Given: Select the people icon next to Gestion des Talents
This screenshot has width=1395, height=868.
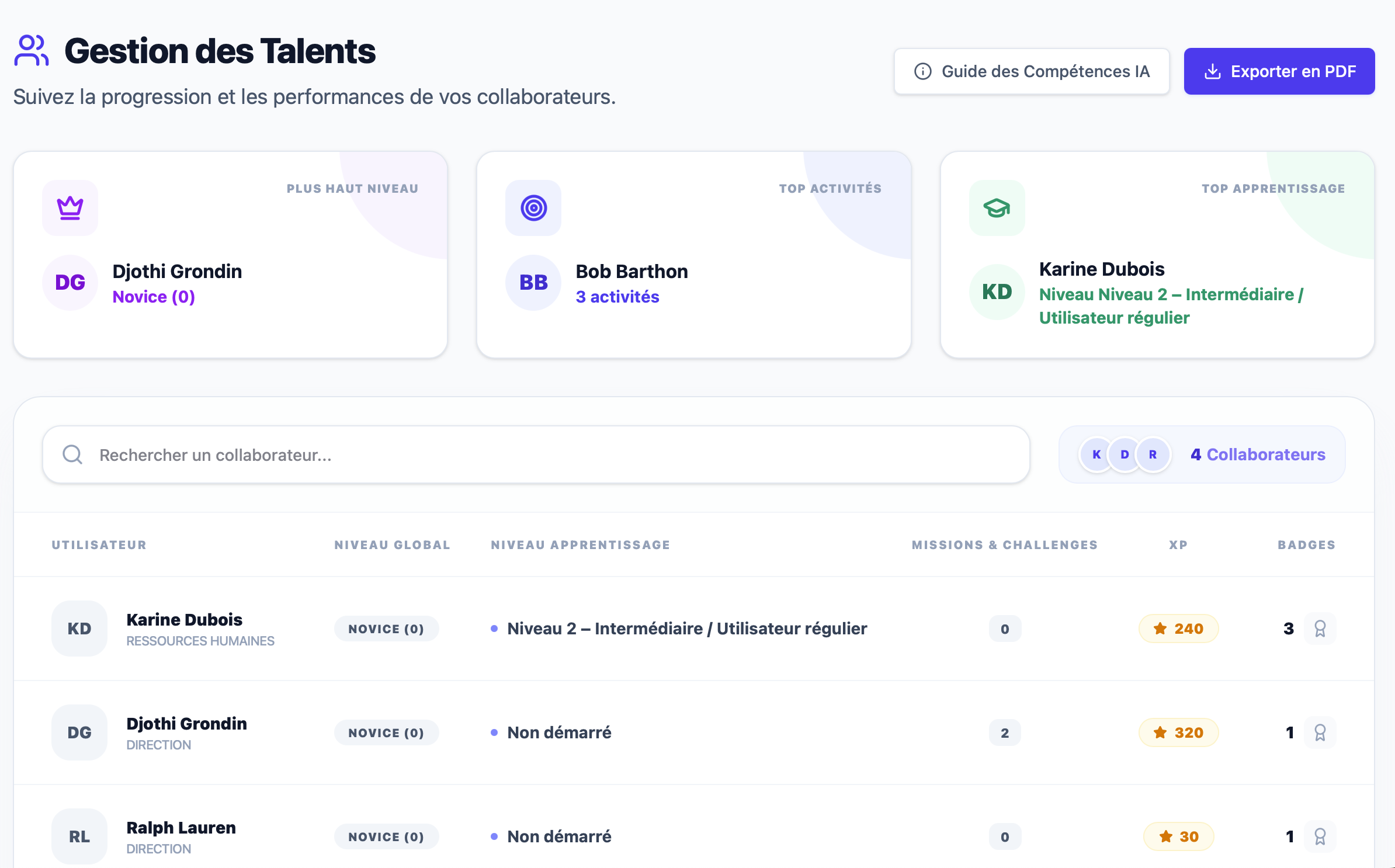Looking at the screenshot, I should (31, 51).
